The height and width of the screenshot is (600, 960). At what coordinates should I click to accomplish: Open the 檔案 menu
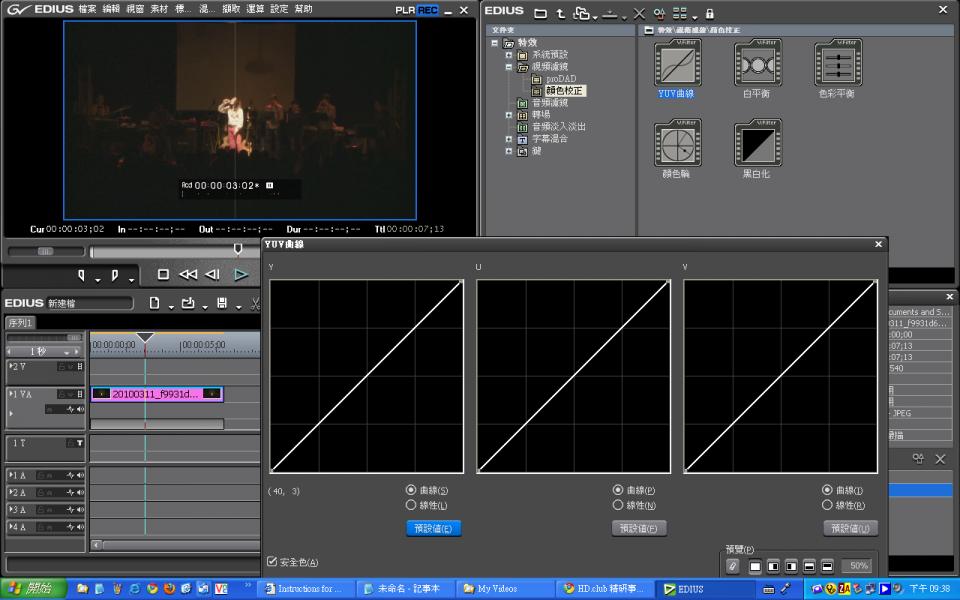87,9
